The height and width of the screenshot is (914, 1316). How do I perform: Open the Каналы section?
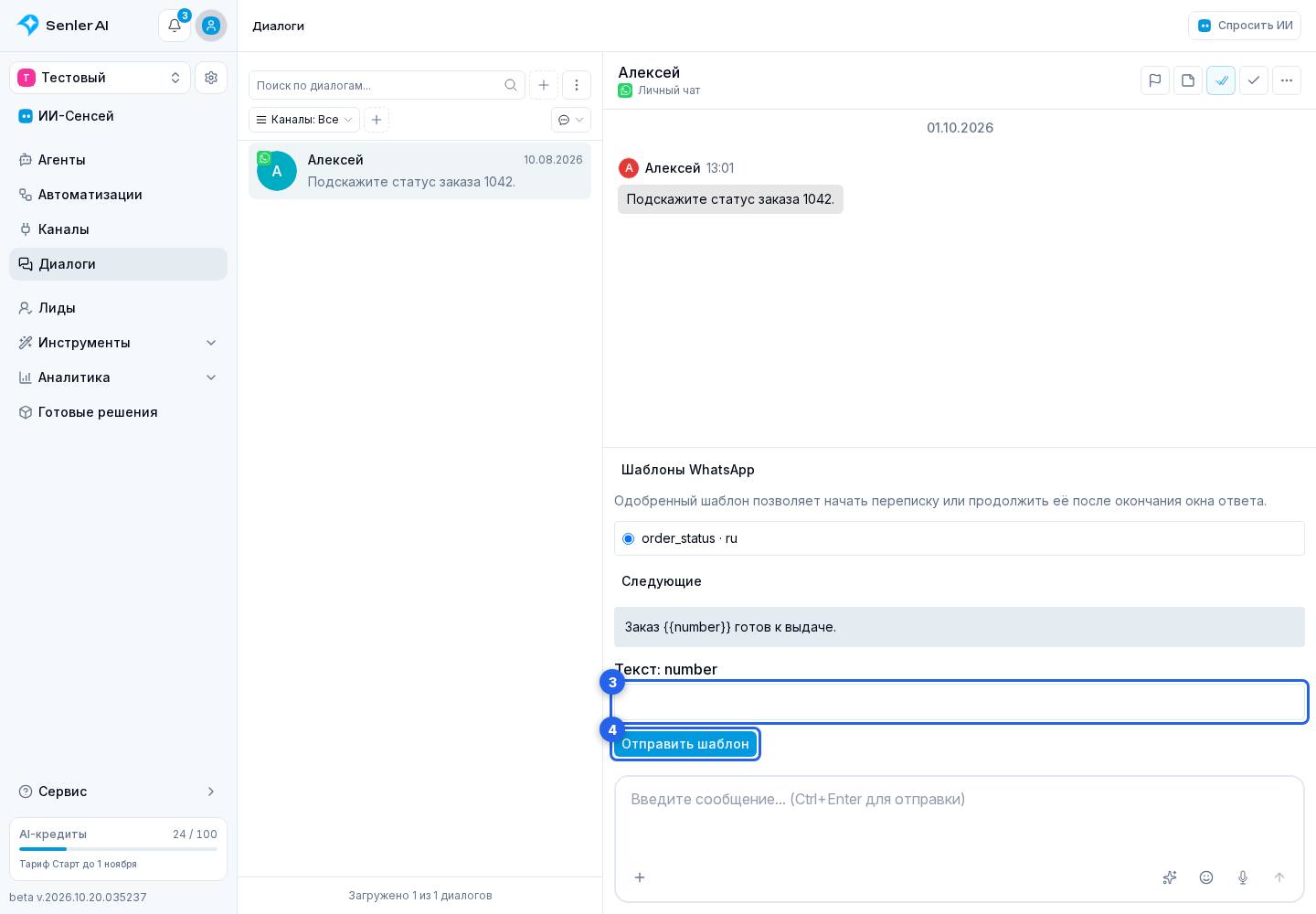click(118, 229)
